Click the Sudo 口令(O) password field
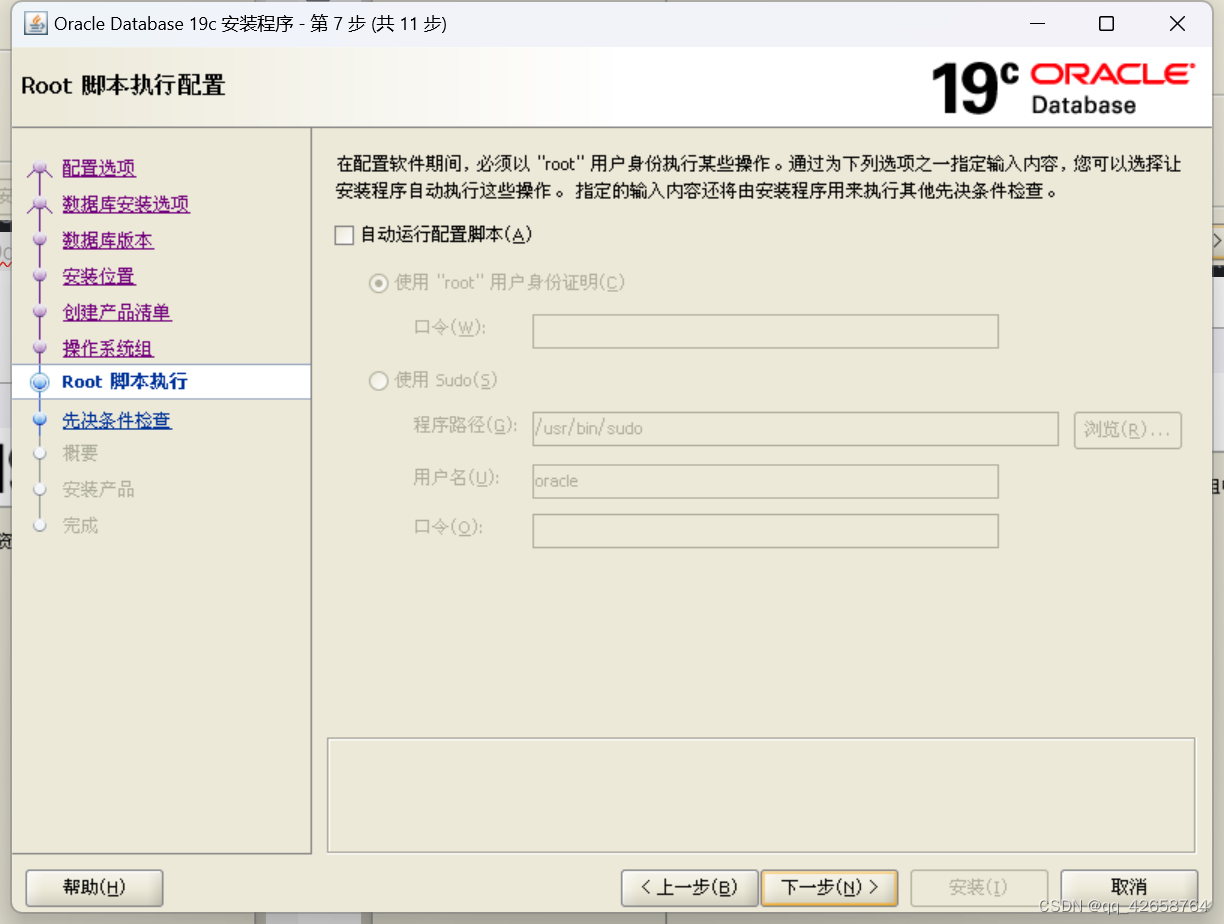The height and width of the screenshot is (924, 1224). tap(765, 531)
